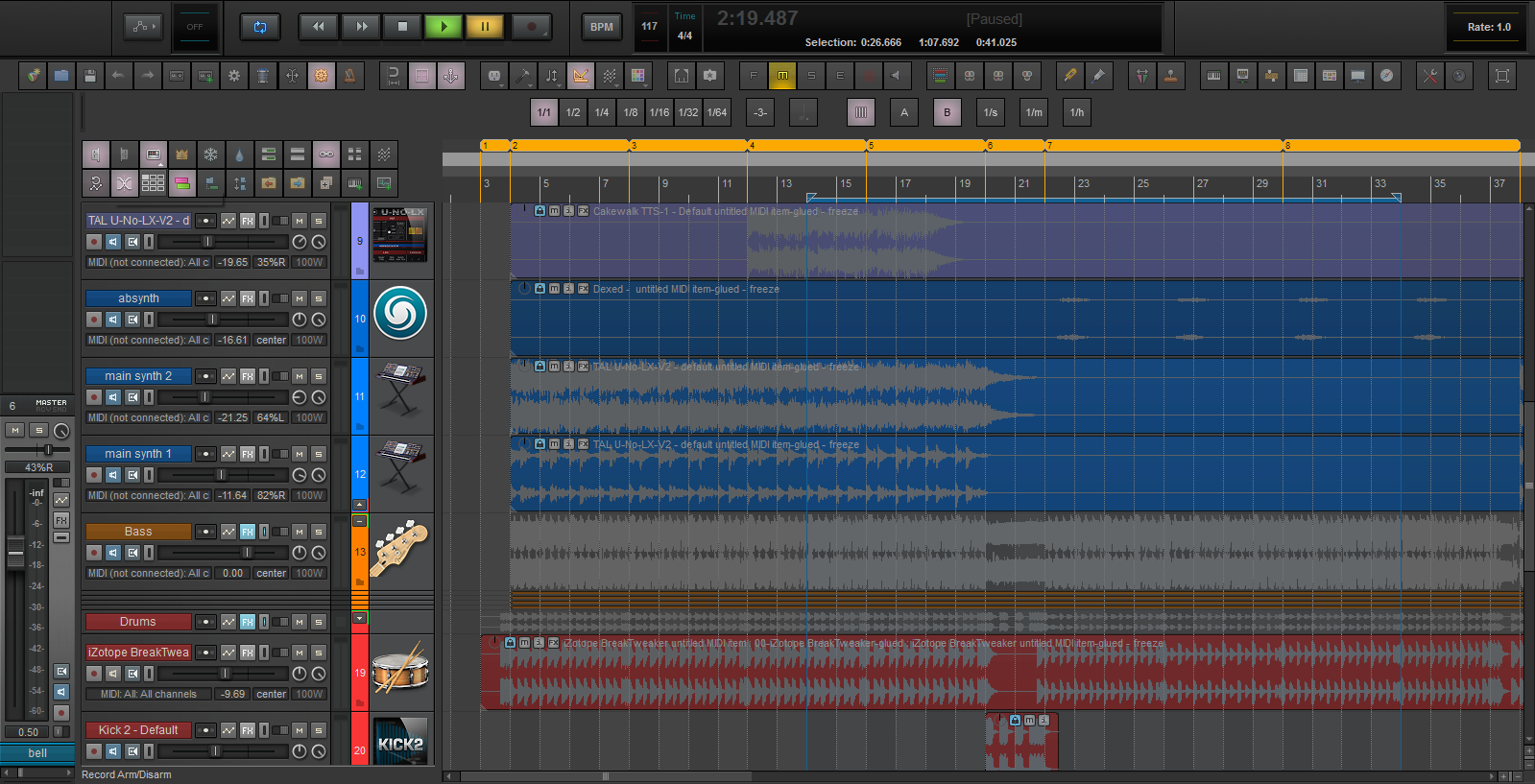Click the crossed wrench tools icon
This screenshot has height=784, width=1535.
(x=1429, y=76)
